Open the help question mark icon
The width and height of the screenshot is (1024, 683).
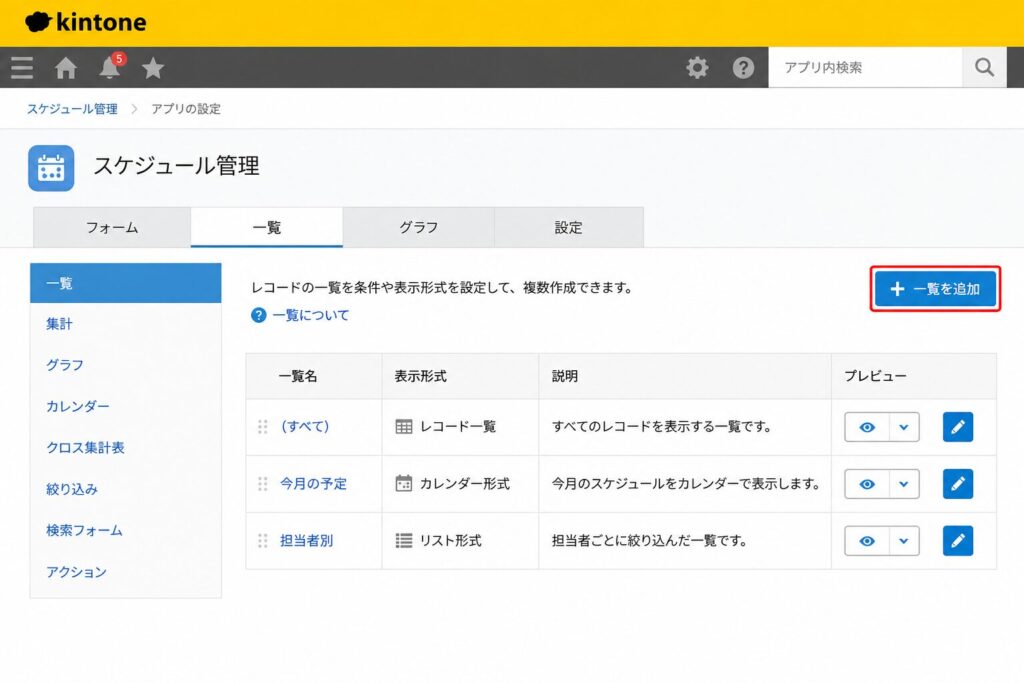(743, 67)
